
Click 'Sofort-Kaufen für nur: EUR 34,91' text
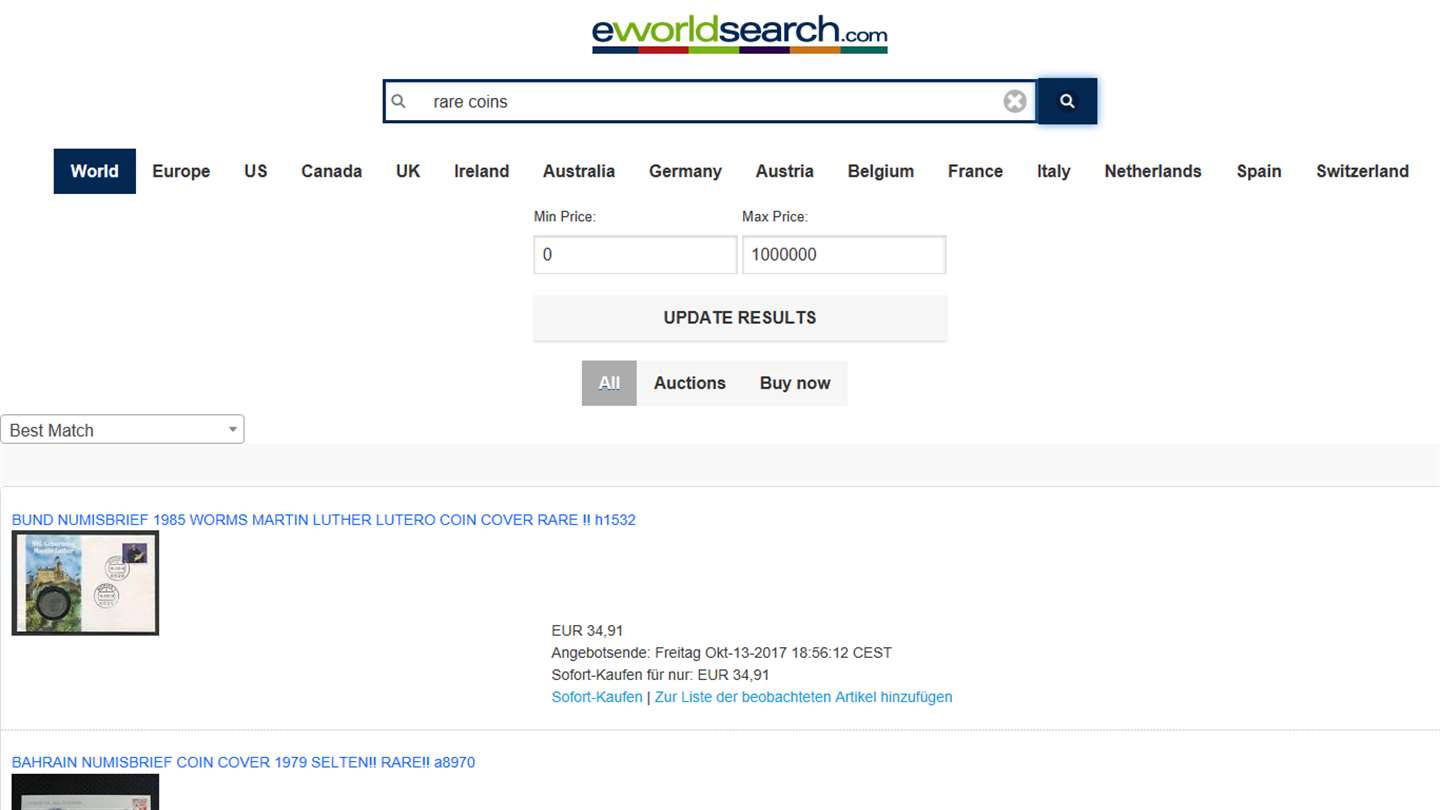(x=660, y=675)
